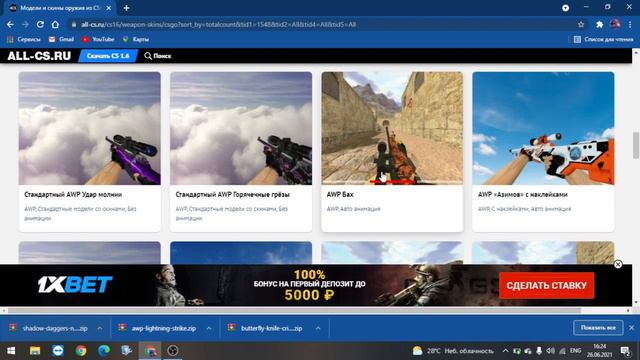Click the vertical page scrollbar thumb

pyautogui.click(x=636, y=145)
